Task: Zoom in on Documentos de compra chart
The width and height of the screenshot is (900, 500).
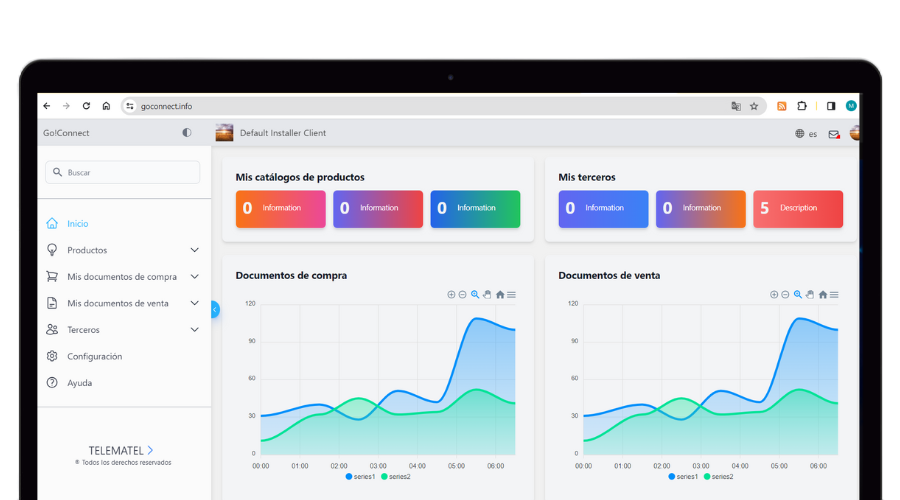Action: click(451, 294)
